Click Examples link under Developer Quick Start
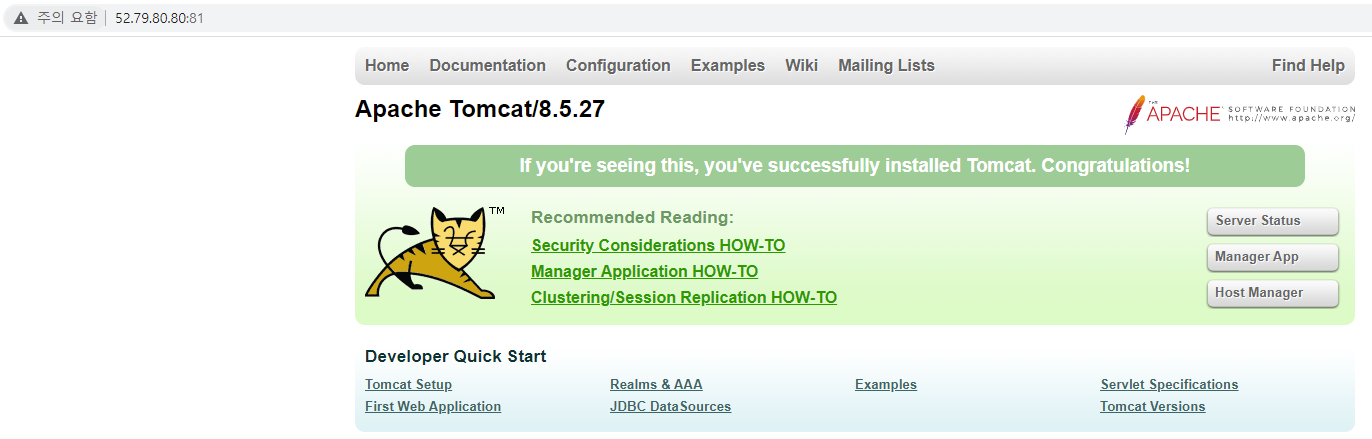The width and height of the screenshot is (1372, 439). (886, 385)
